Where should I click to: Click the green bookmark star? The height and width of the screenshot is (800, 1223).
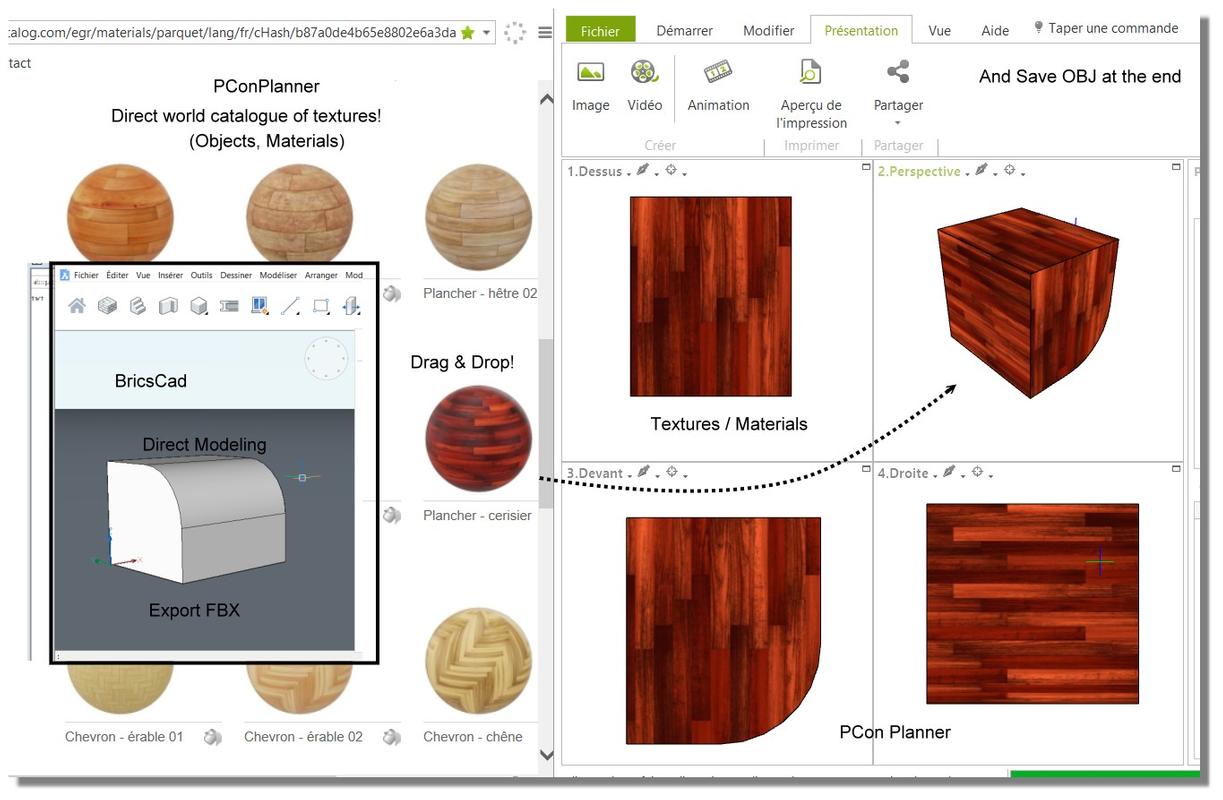[x=467, y=33]
